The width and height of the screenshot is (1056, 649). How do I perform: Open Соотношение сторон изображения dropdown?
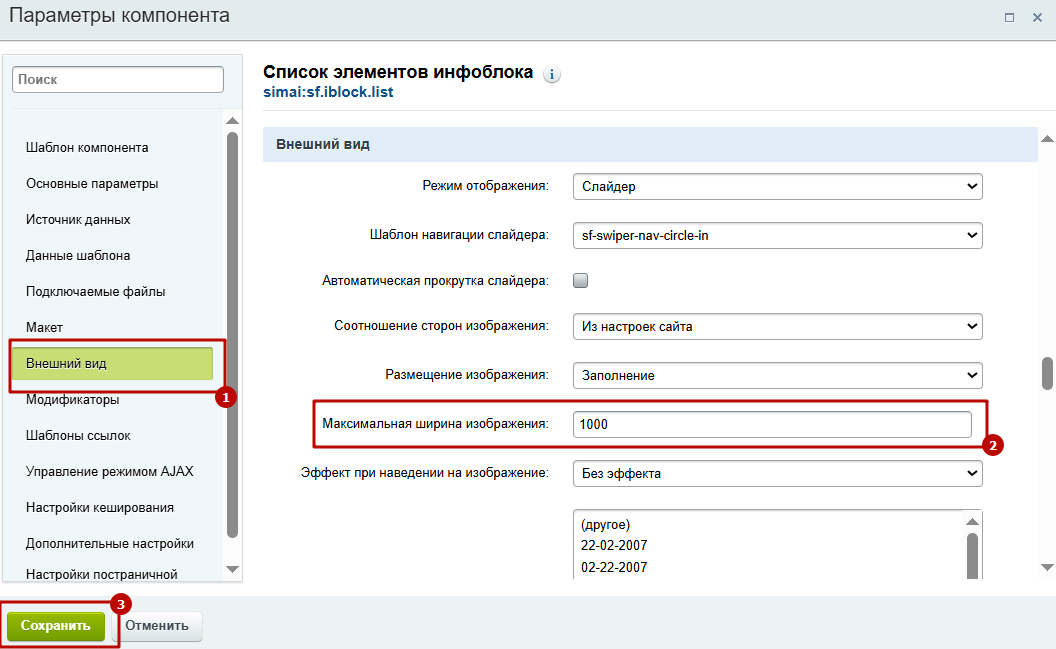(777, 327)
